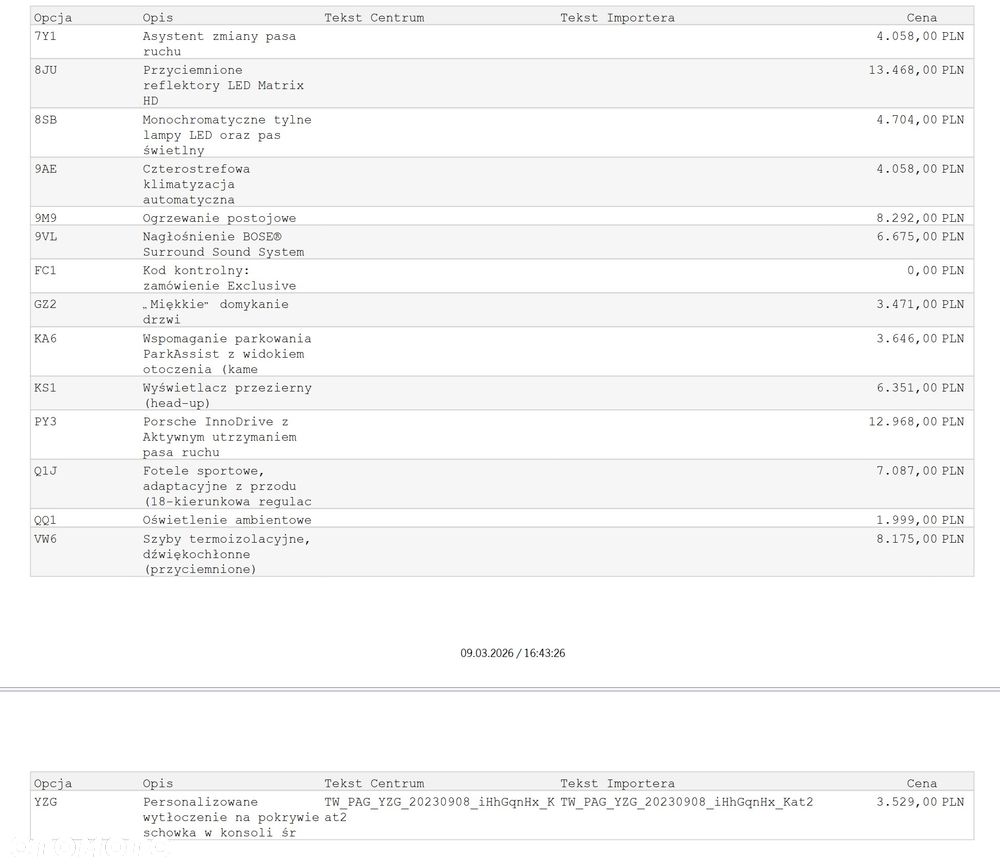The width and height of the screenshot is (1000, 867).
Task: Click first table's Cena column header
Action: pyautogui.click(x=922, y=18)
